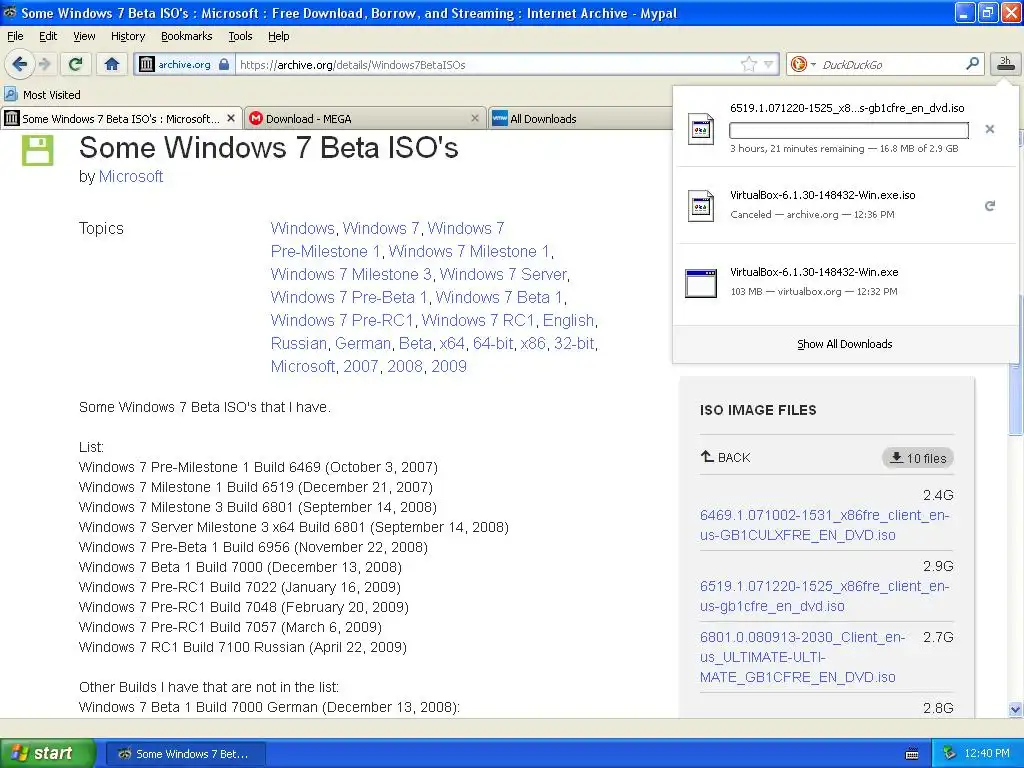
Task: Click the page scroll down arrow
Action: 1016,709
